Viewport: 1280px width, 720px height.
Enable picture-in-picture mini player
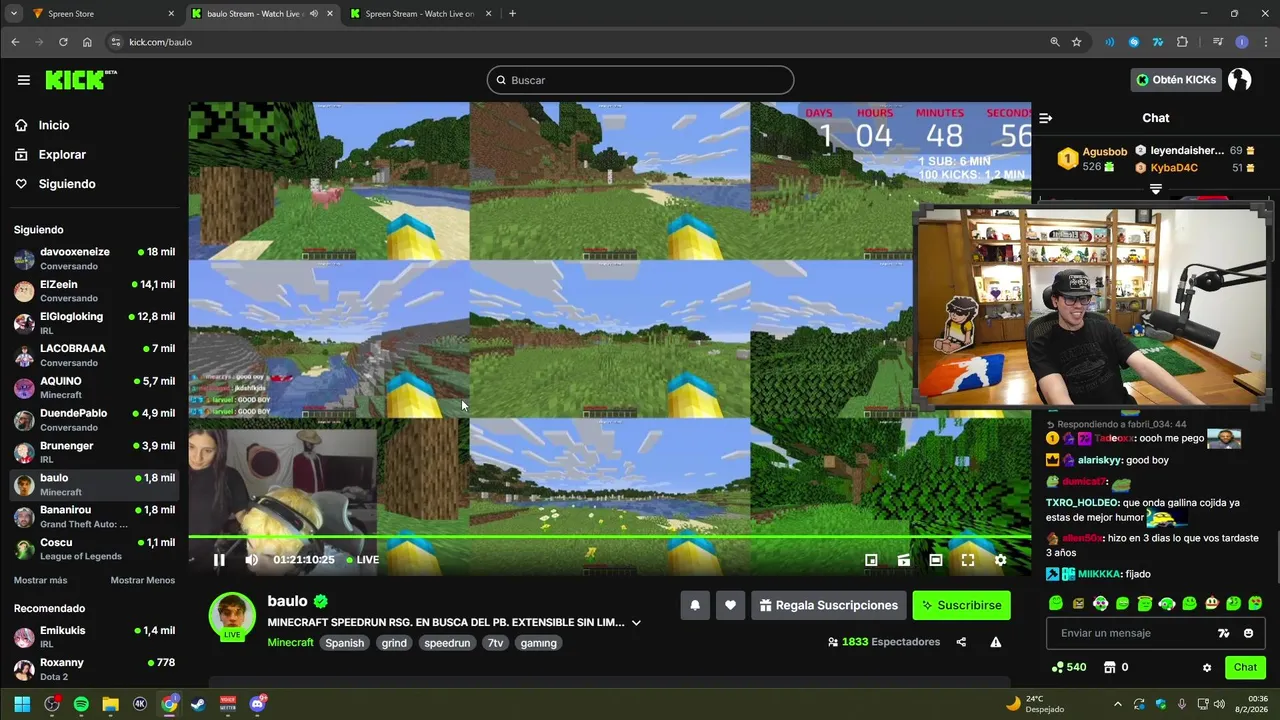click(x=871, y=560)
